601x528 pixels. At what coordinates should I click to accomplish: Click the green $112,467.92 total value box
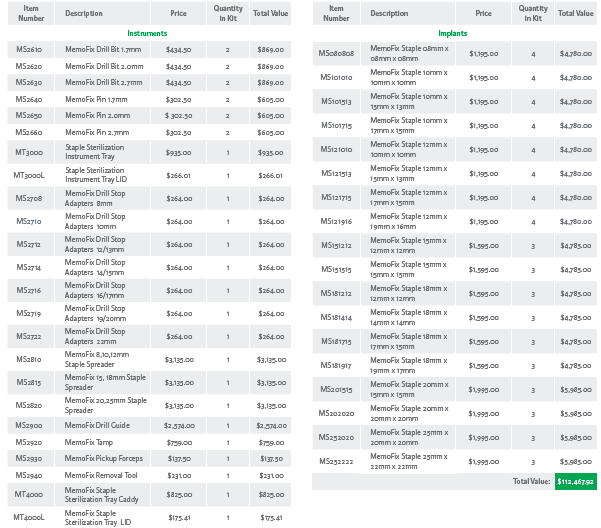(x=575, y=481)
